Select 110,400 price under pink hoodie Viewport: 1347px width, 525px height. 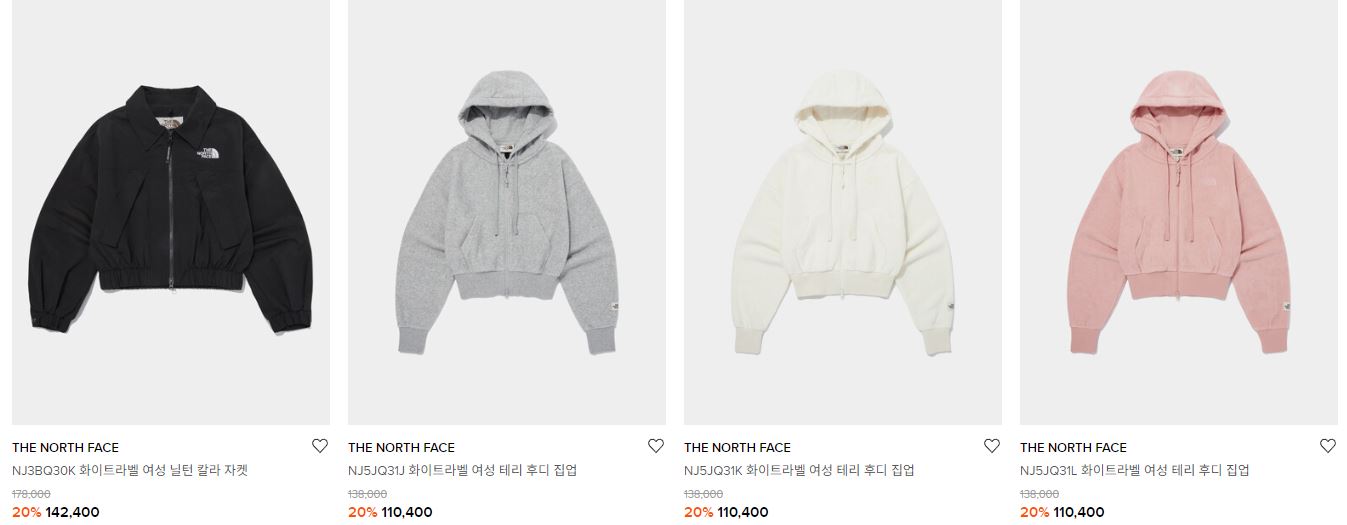point(1079,512)
